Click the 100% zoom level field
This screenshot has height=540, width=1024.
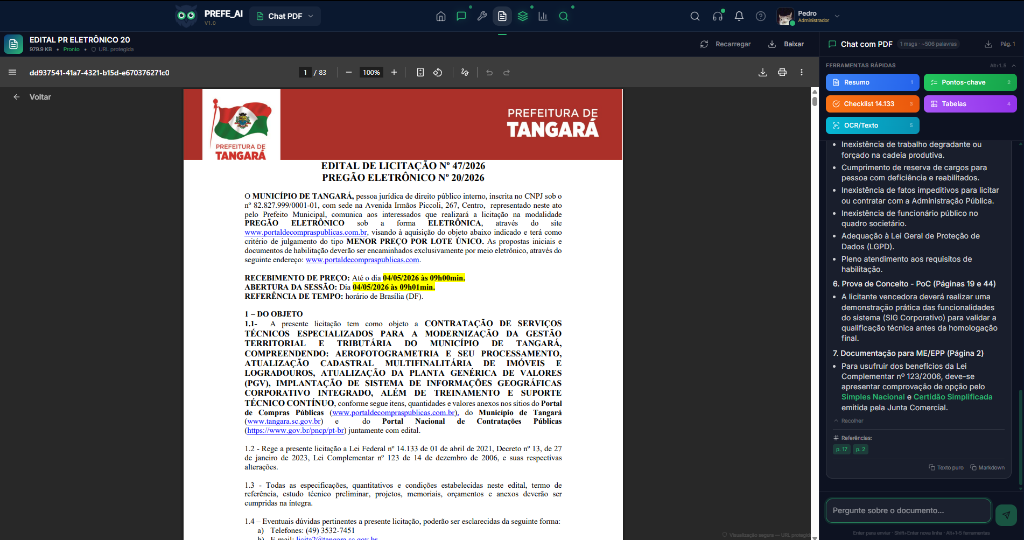(372, 72)
